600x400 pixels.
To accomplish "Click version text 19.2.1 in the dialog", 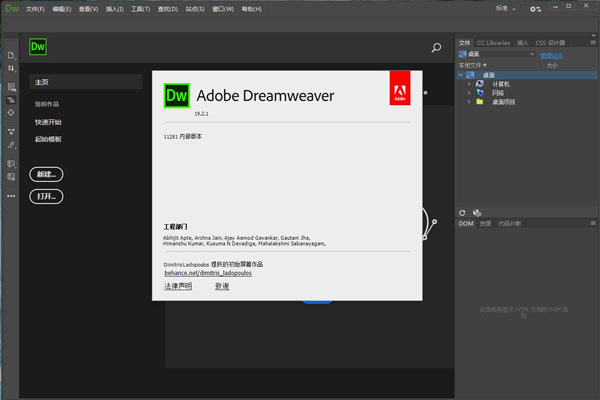I will tap(201, 114).
